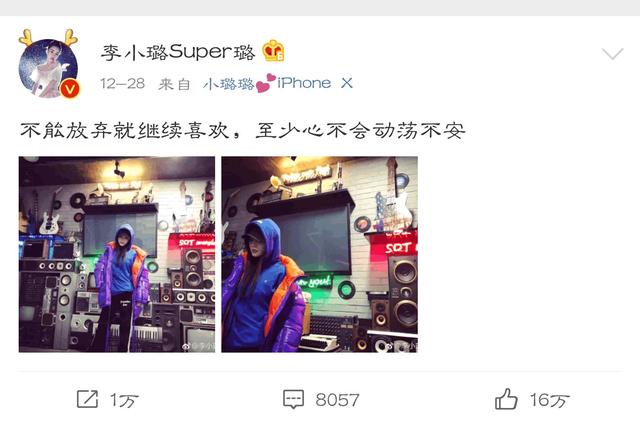Viewport: 640px width, 425px height.
Task: Open username 李小璐Super璐 profile link
Action: pyautogui.click(x=178, y=52)
